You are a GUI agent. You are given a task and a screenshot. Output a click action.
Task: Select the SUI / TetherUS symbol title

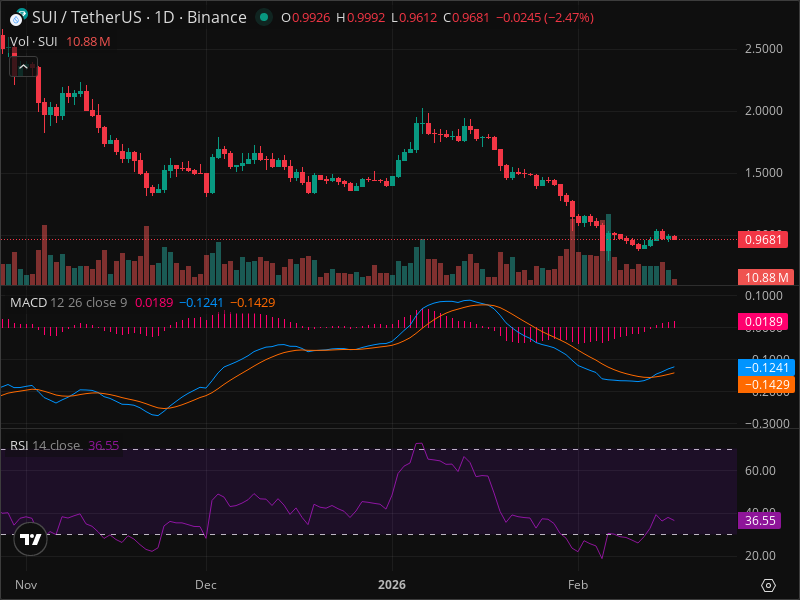pos(139,17)
